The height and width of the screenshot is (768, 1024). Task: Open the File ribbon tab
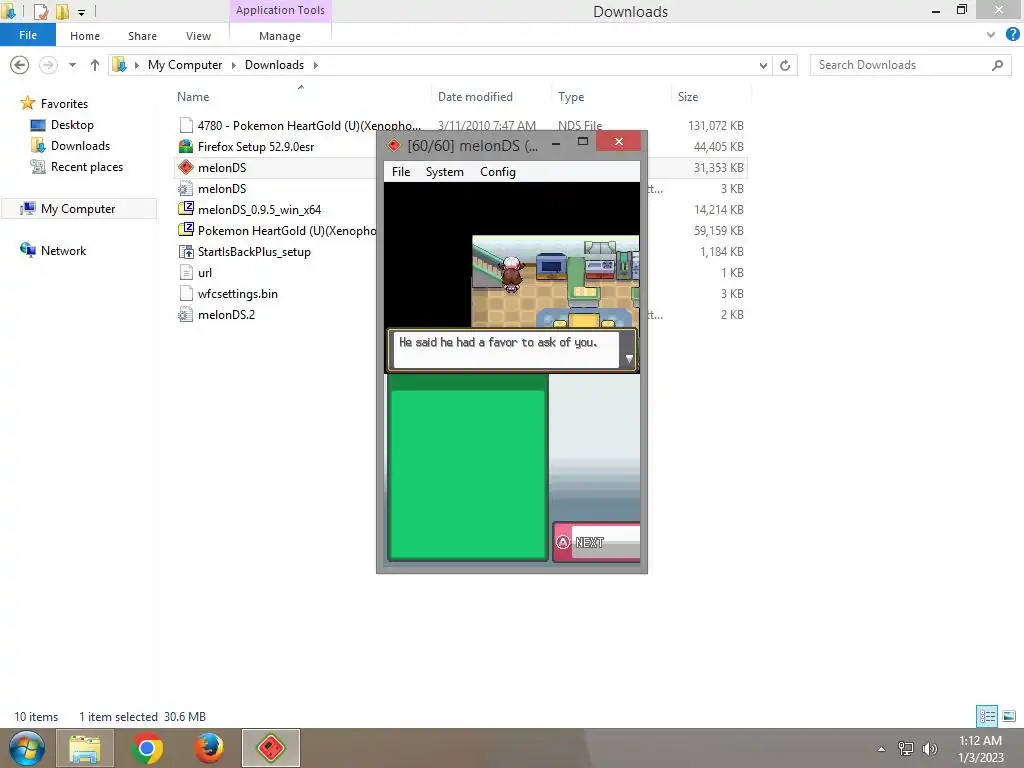tap(27, 35)
